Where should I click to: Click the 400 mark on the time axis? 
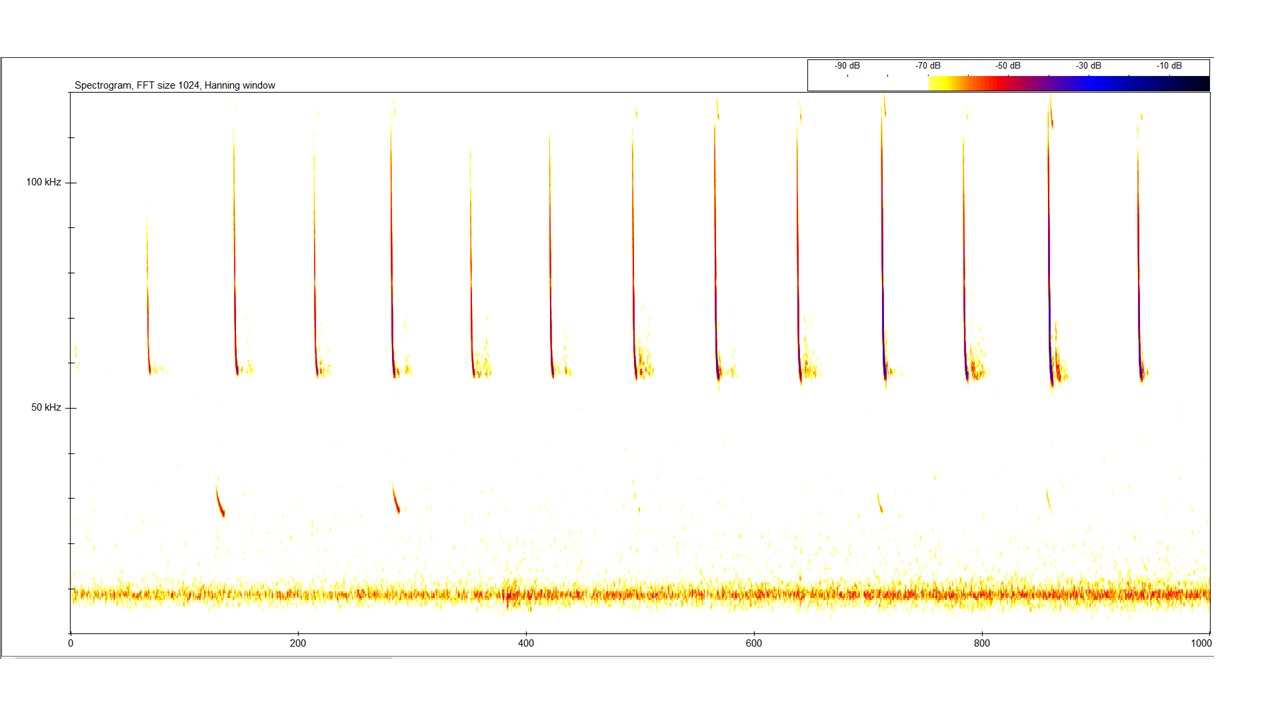pyautogui.click(x=526, y=643)
